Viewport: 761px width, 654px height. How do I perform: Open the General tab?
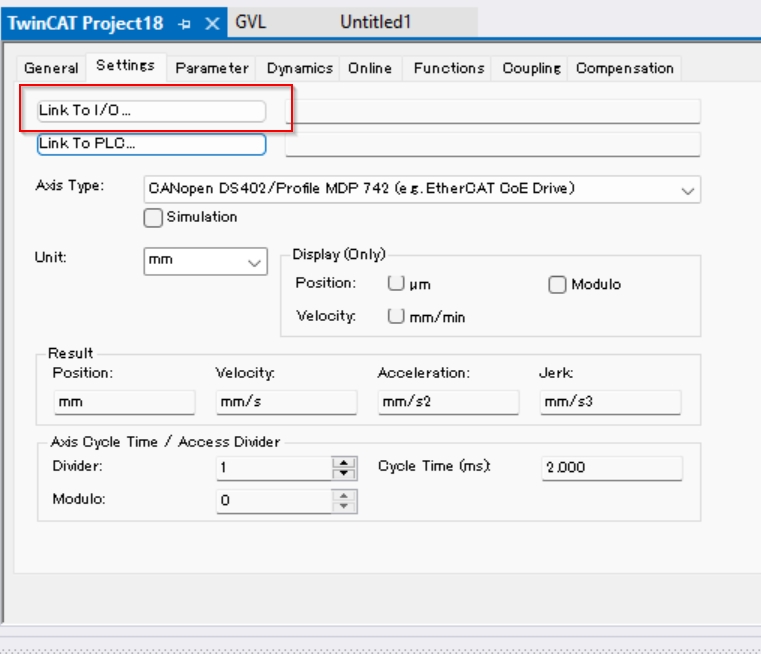pos(51,68)
